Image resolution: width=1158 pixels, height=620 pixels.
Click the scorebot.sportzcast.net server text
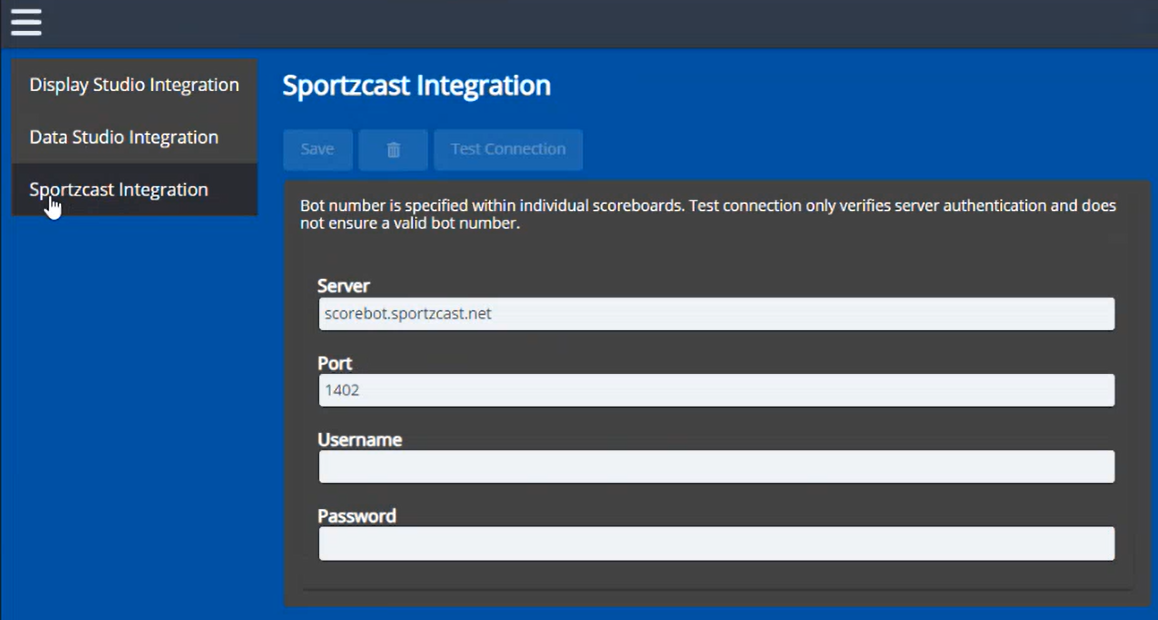pos(408,314)
